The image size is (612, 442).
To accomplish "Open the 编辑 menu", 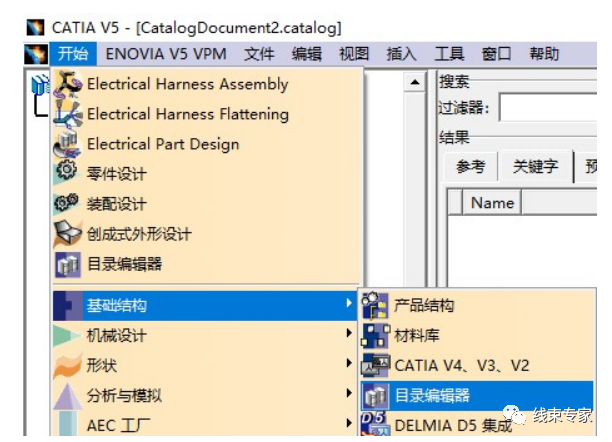I will pyautogui.click(x=307, y=54).
